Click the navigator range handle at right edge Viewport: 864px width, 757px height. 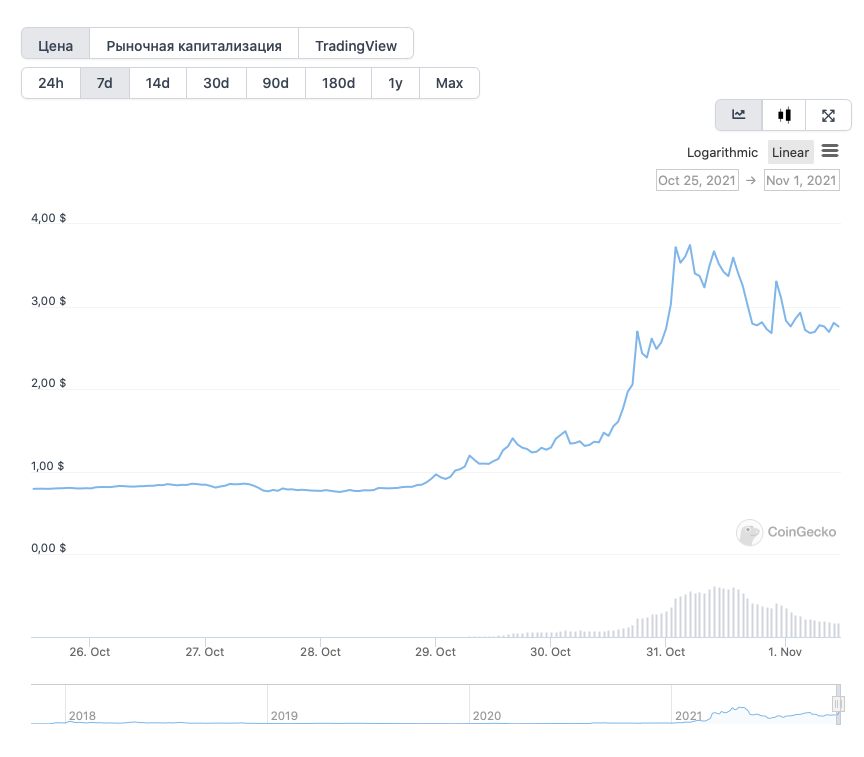(x=838, y=704)
